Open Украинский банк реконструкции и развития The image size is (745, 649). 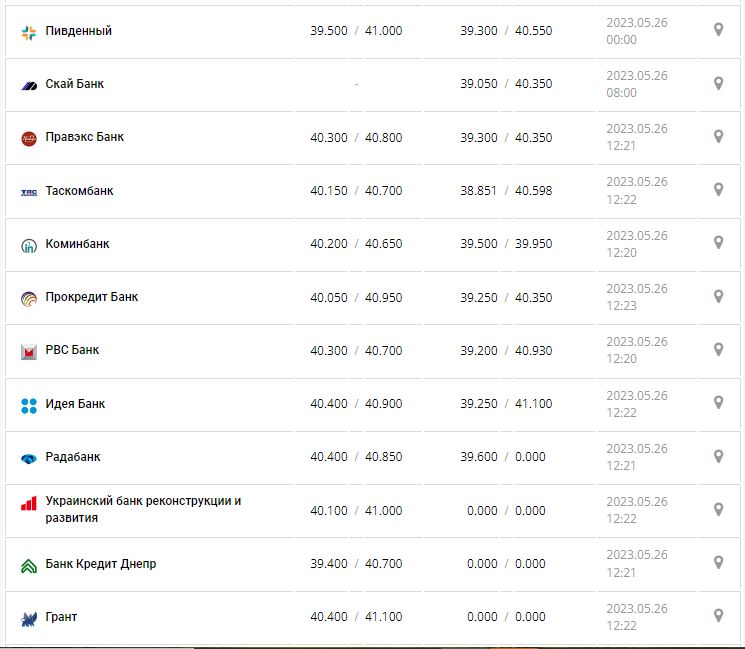click(x=143, y=509)
